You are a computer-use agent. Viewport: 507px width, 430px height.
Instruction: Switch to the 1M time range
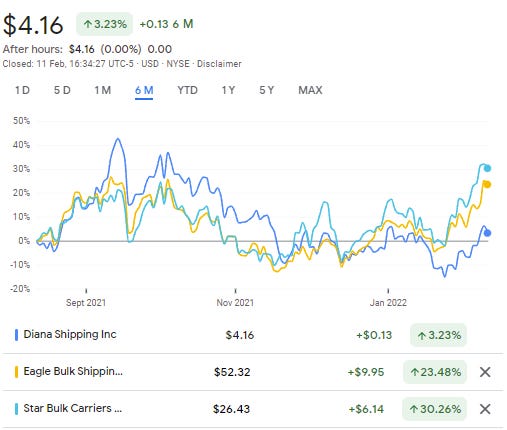(x=102, y=90)
